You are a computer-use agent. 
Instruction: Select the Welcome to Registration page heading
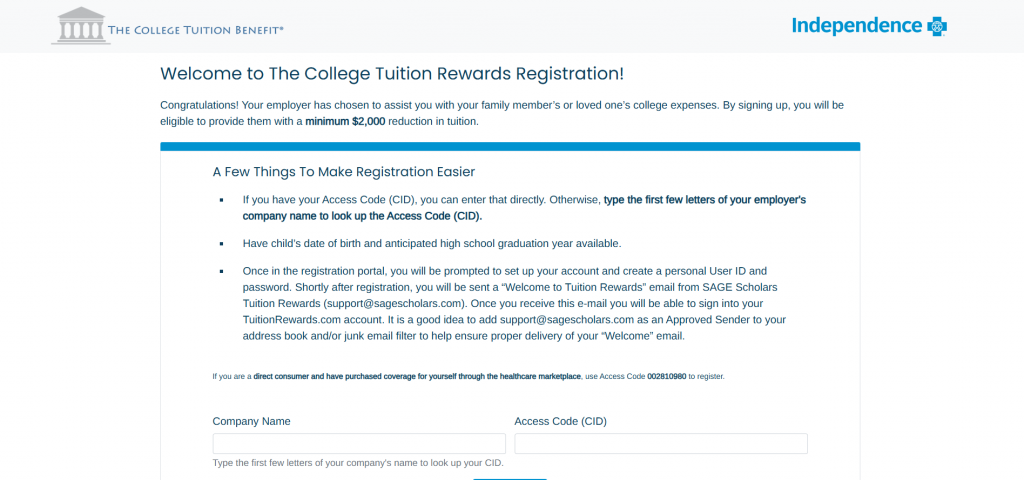point(392,73)
